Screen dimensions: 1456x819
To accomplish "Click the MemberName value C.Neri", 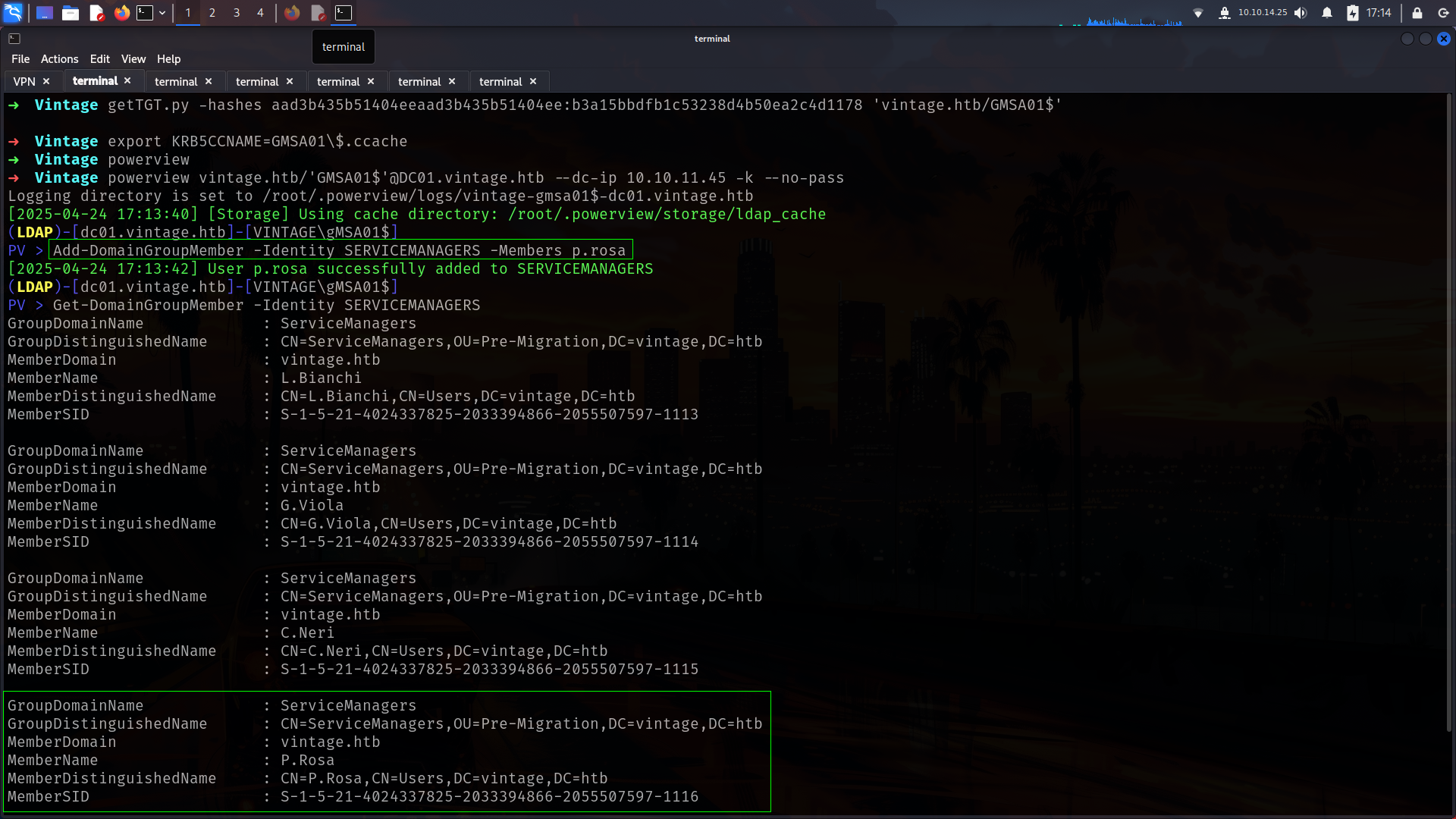I will [x=307, y=632].
